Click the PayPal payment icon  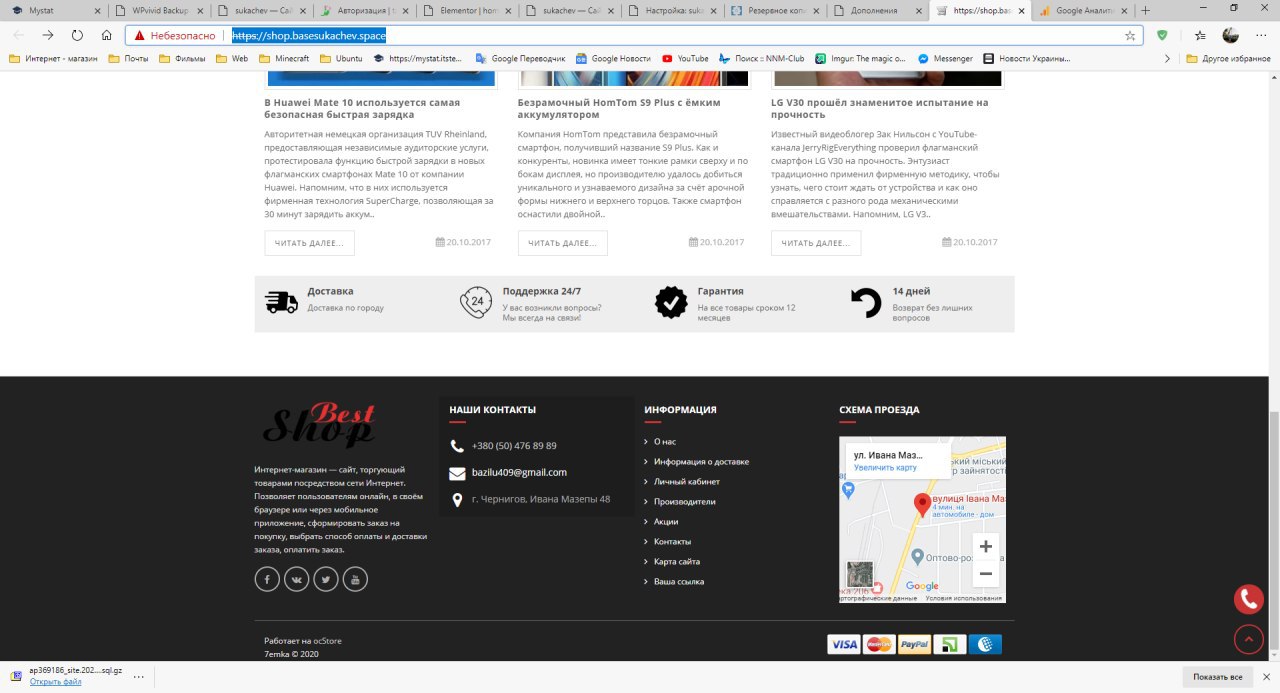coord(914,644)
